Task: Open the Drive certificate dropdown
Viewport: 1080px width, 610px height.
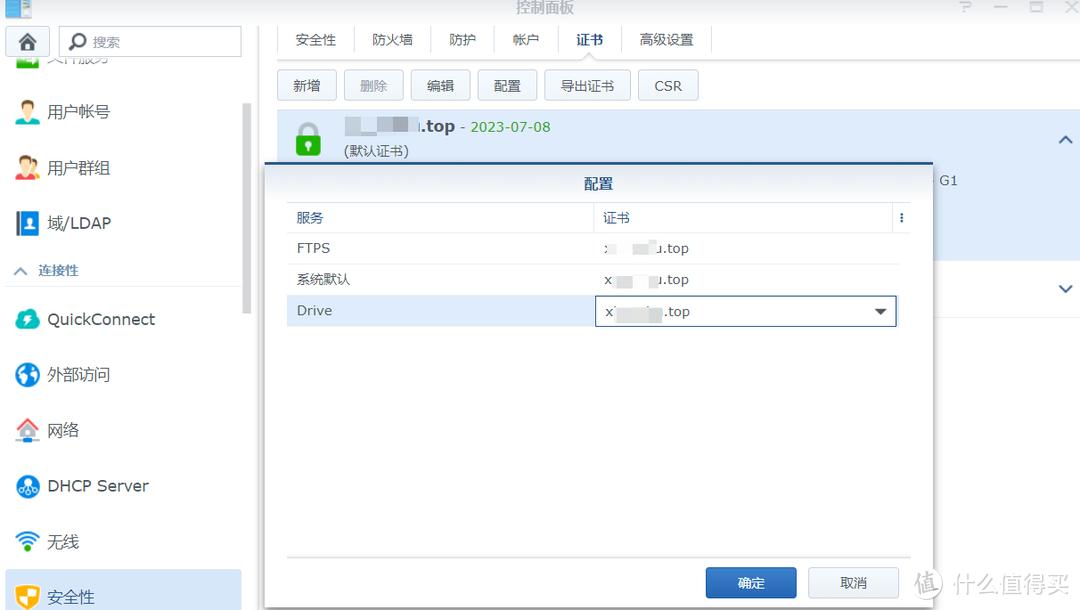Action: [880, 311]
